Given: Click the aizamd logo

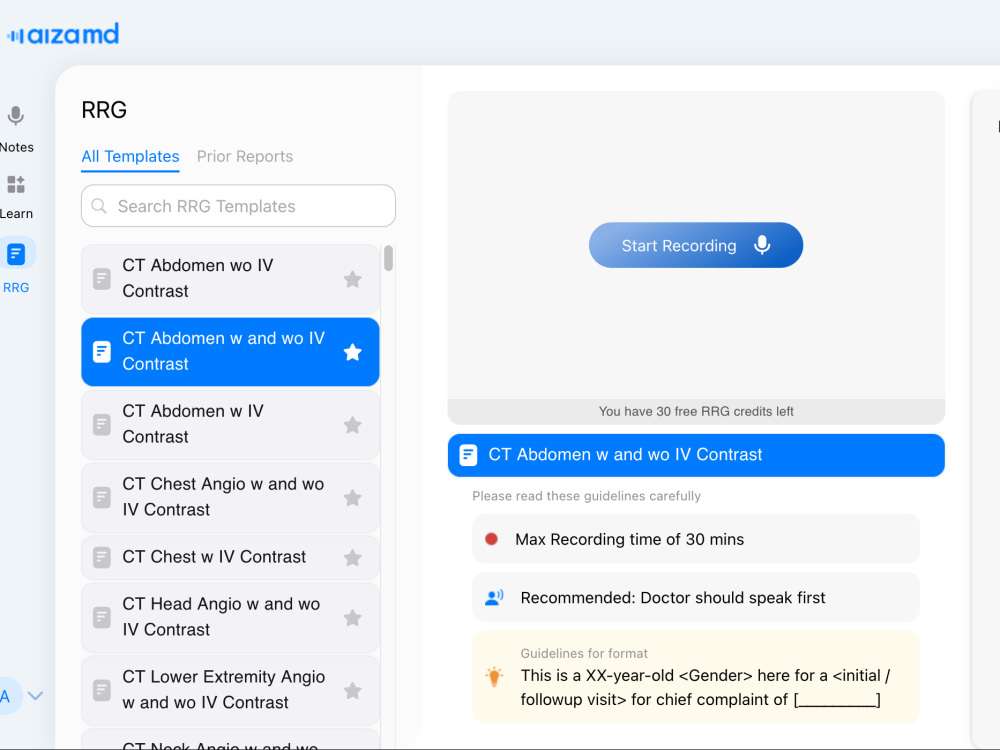Looking at the screenshot, I should pos(62,34).
